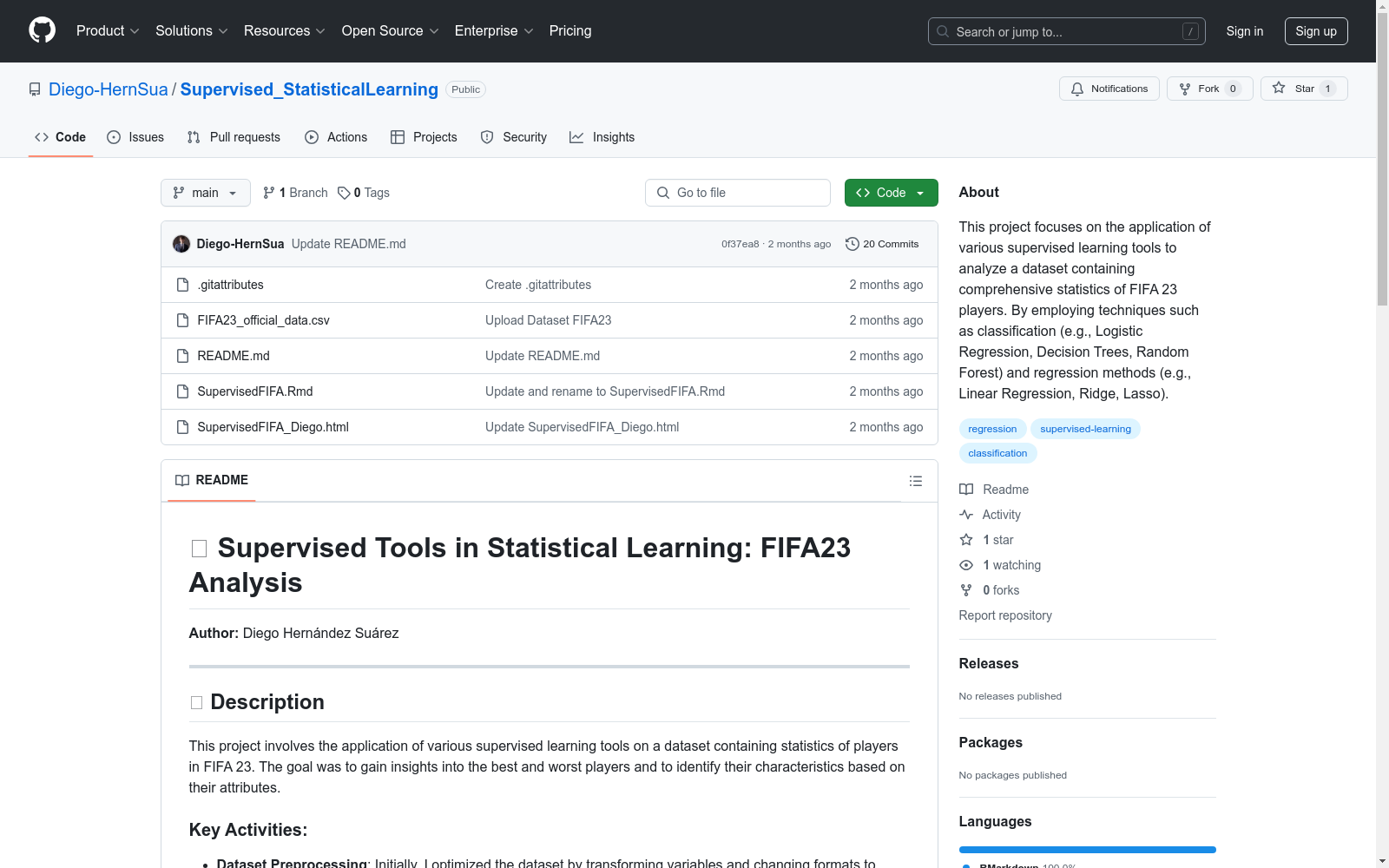Screen dimensions: 1389x868
Task: View the 1 watching link
Action: [1000, 565]
